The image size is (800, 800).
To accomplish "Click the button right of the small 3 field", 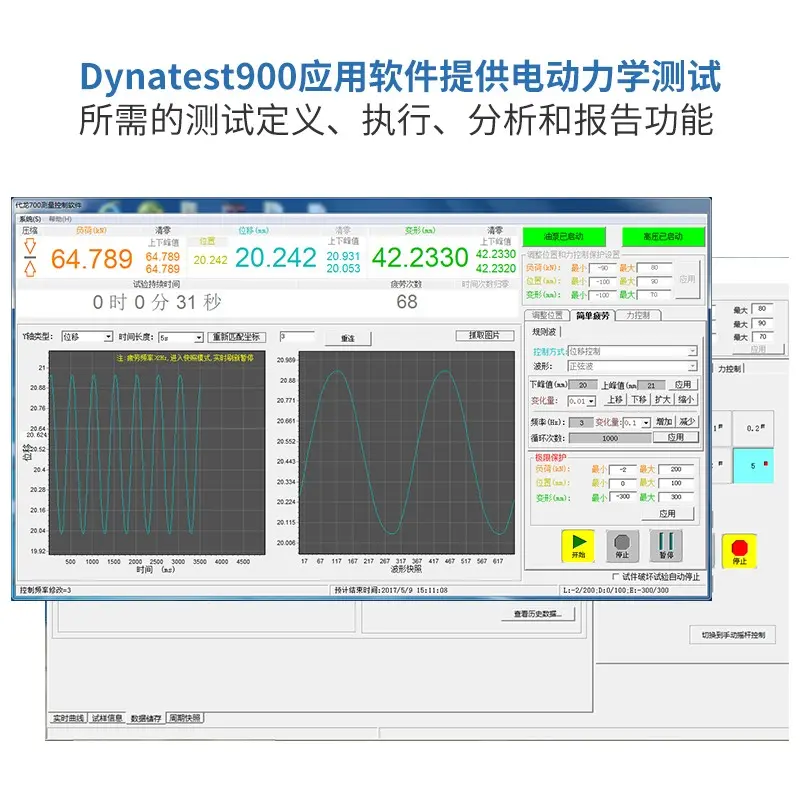I will click(x=348, y=338).
